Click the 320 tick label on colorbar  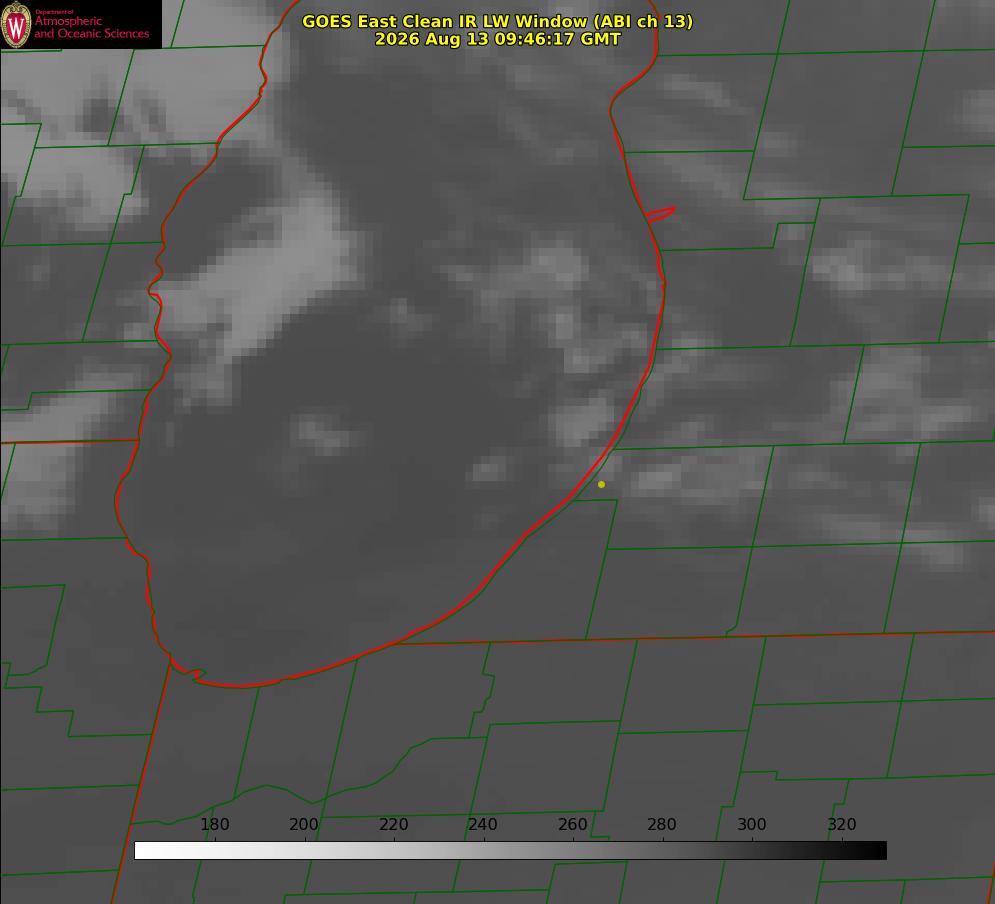point(842,824)
